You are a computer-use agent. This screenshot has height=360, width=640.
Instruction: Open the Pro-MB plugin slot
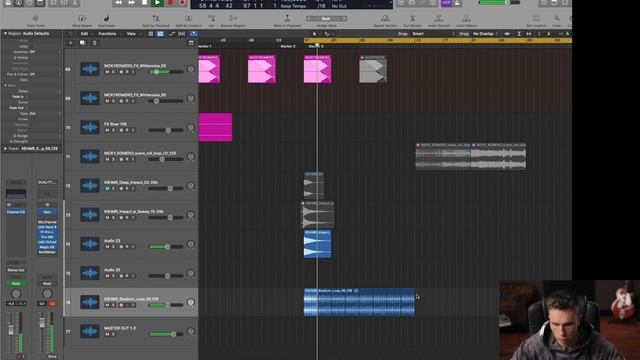click(x=47, y=237)
